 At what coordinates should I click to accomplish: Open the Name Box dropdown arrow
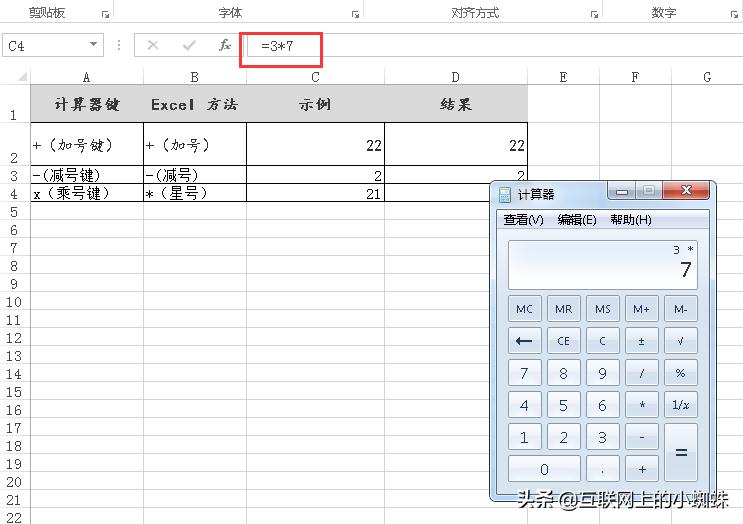(x=93, y=45)
